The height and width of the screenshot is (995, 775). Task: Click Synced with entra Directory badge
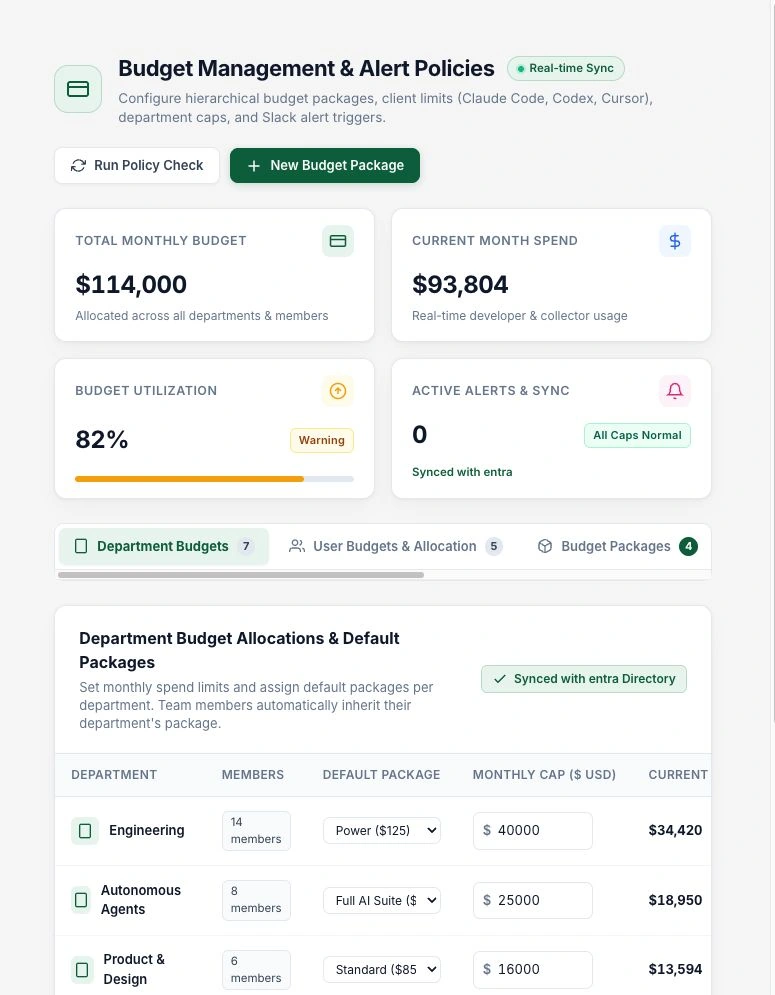584,679
